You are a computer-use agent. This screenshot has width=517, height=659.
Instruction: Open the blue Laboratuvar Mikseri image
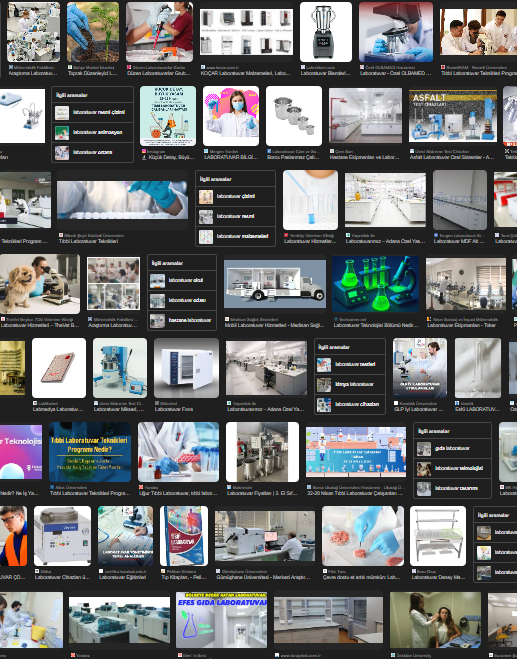120,368
